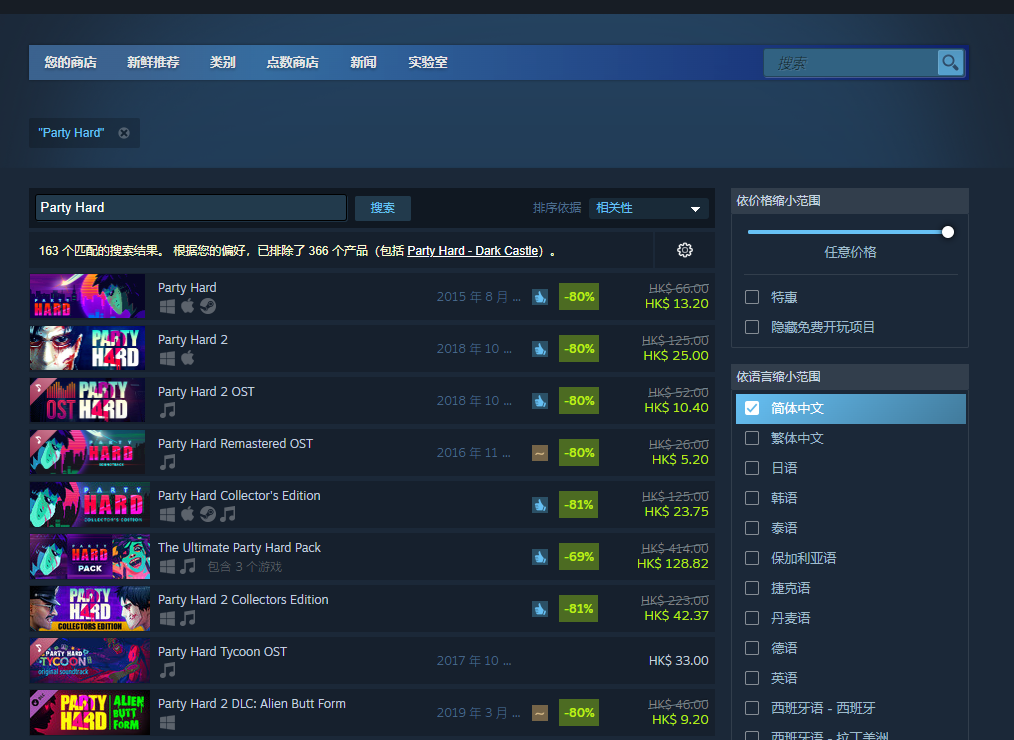Click the review thumbs-up icon for Party Hard Collector's Edition

point(540,505)
